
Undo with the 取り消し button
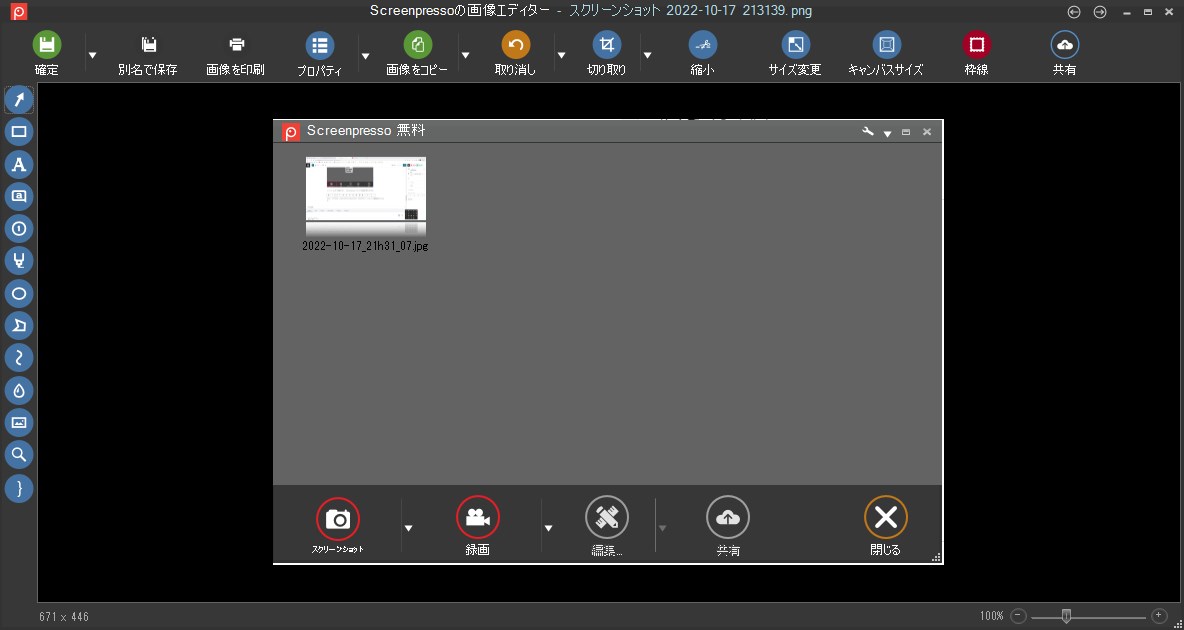click(x=516, y=53)
